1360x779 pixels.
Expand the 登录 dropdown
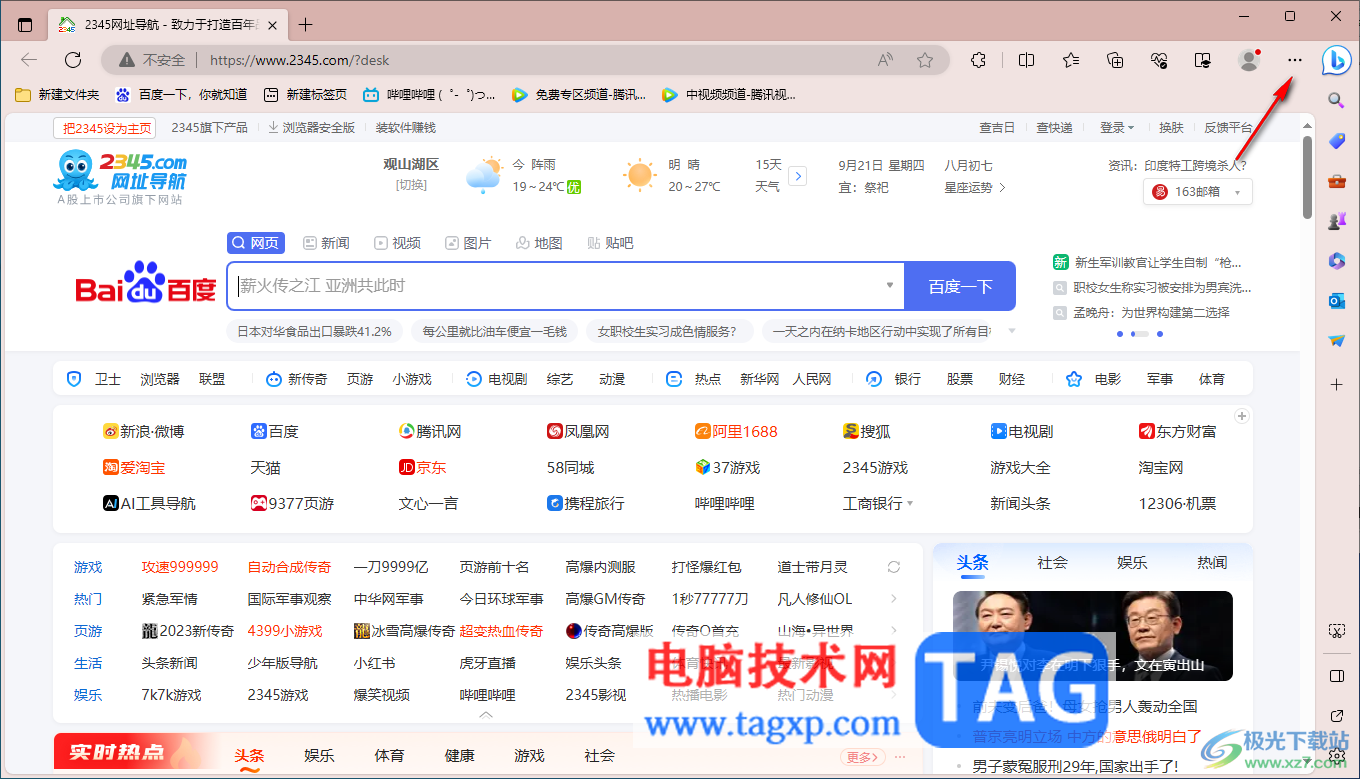1117,127
